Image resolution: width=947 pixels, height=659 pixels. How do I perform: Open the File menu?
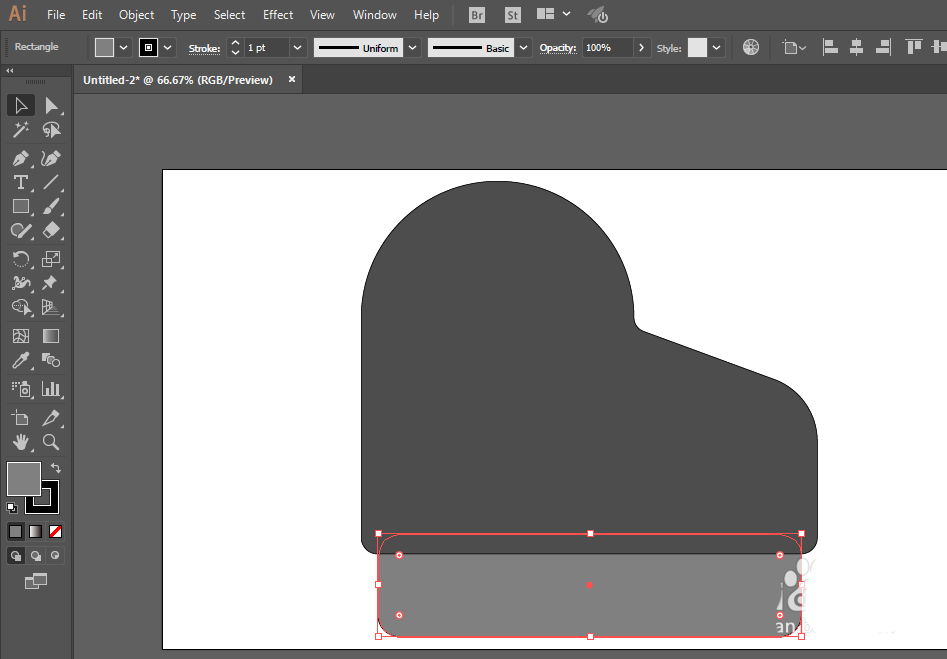tap(56, 14)
